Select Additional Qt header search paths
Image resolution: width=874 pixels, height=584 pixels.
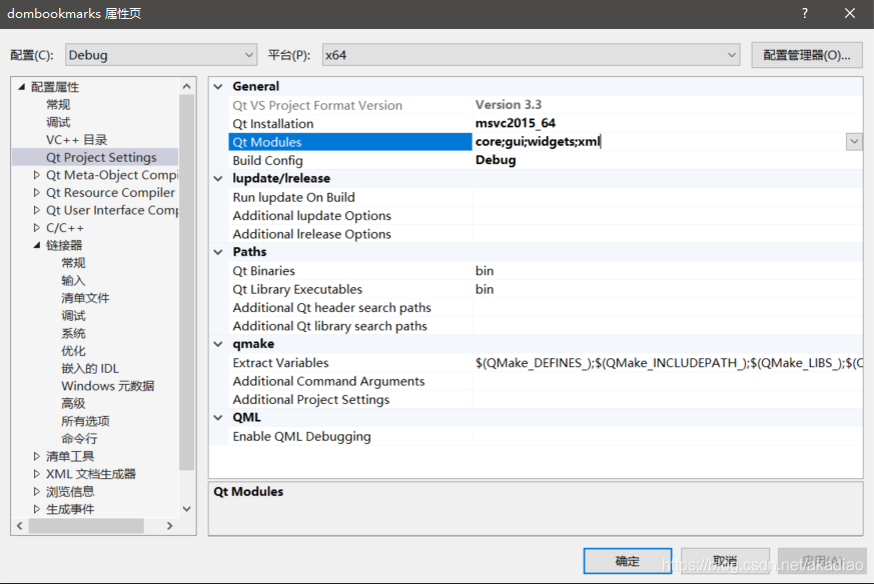(545, 308)
